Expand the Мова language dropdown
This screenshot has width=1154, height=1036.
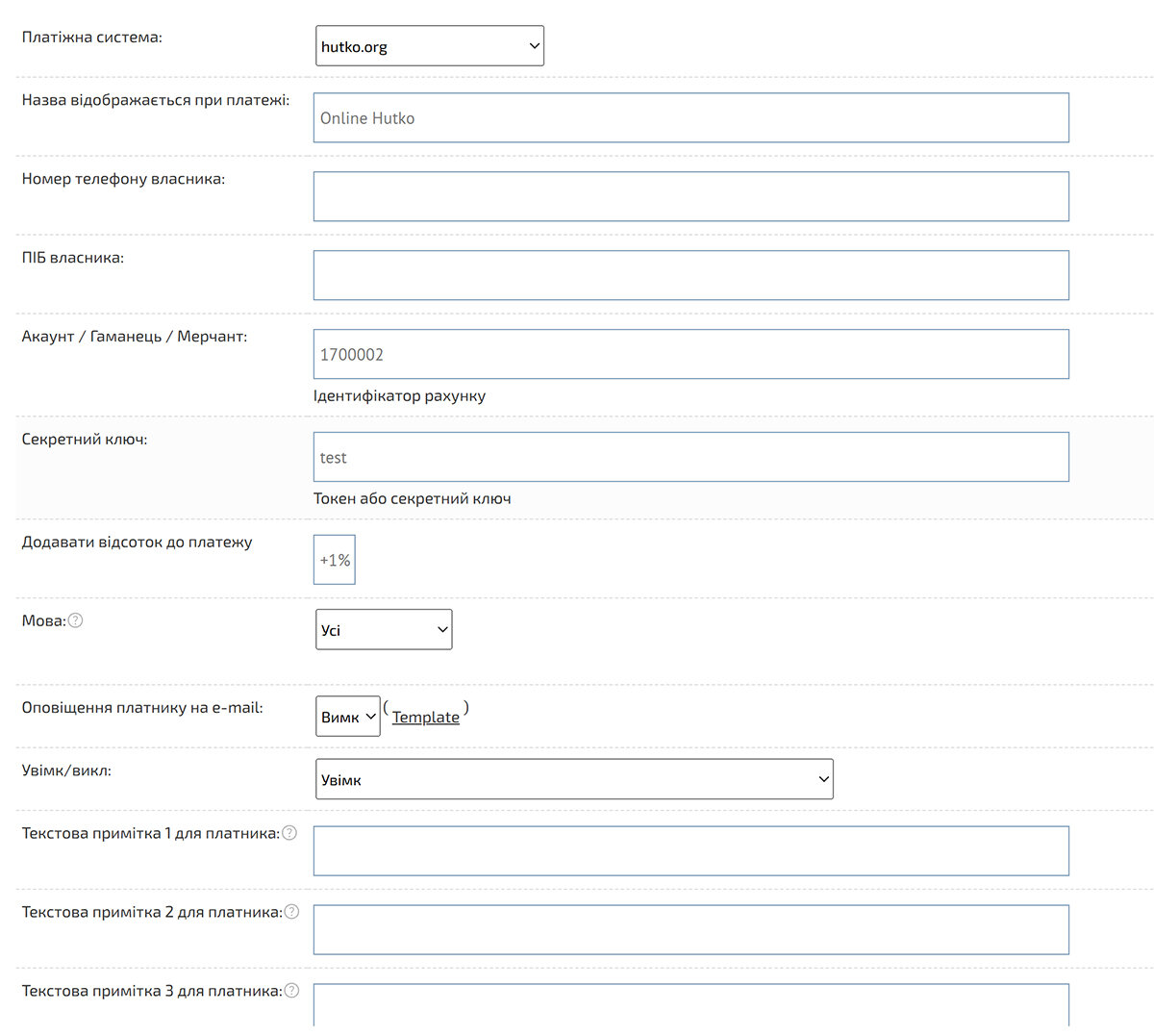tap(383, 630)
